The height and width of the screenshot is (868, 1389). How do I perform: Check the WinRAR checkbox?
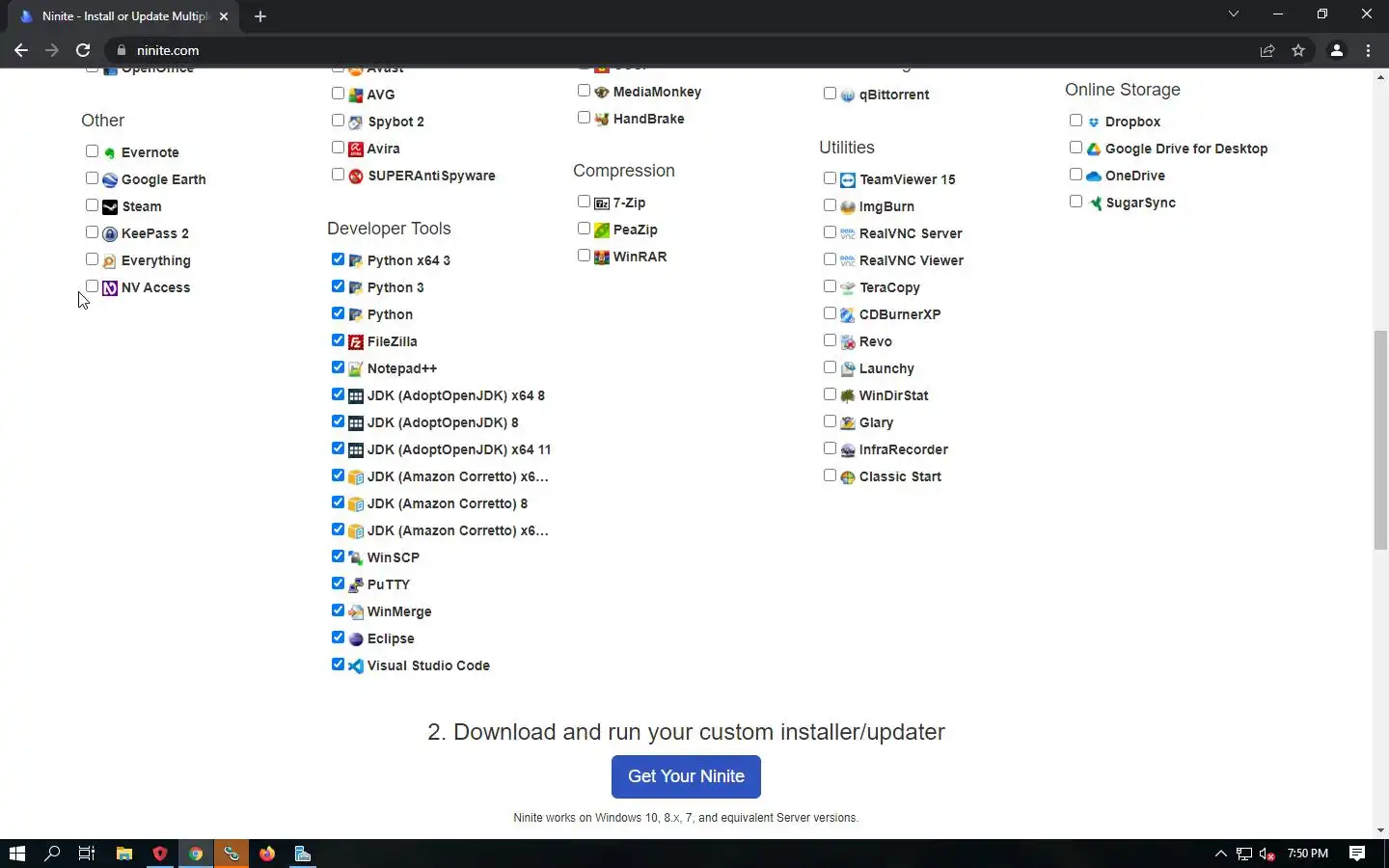pos(584,256)
